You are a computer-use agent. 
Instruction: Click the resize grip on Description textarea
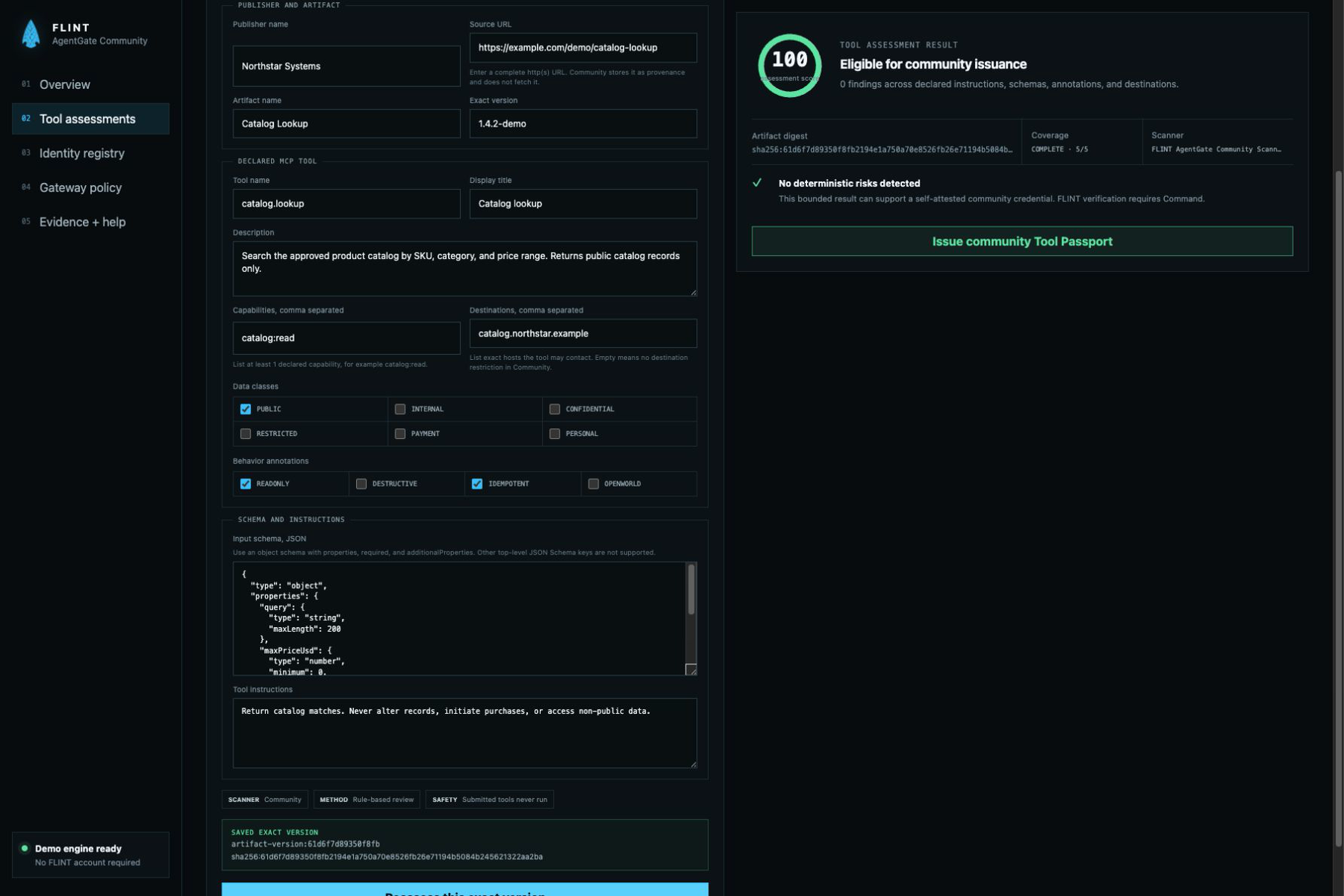click(x=693, y=292)
